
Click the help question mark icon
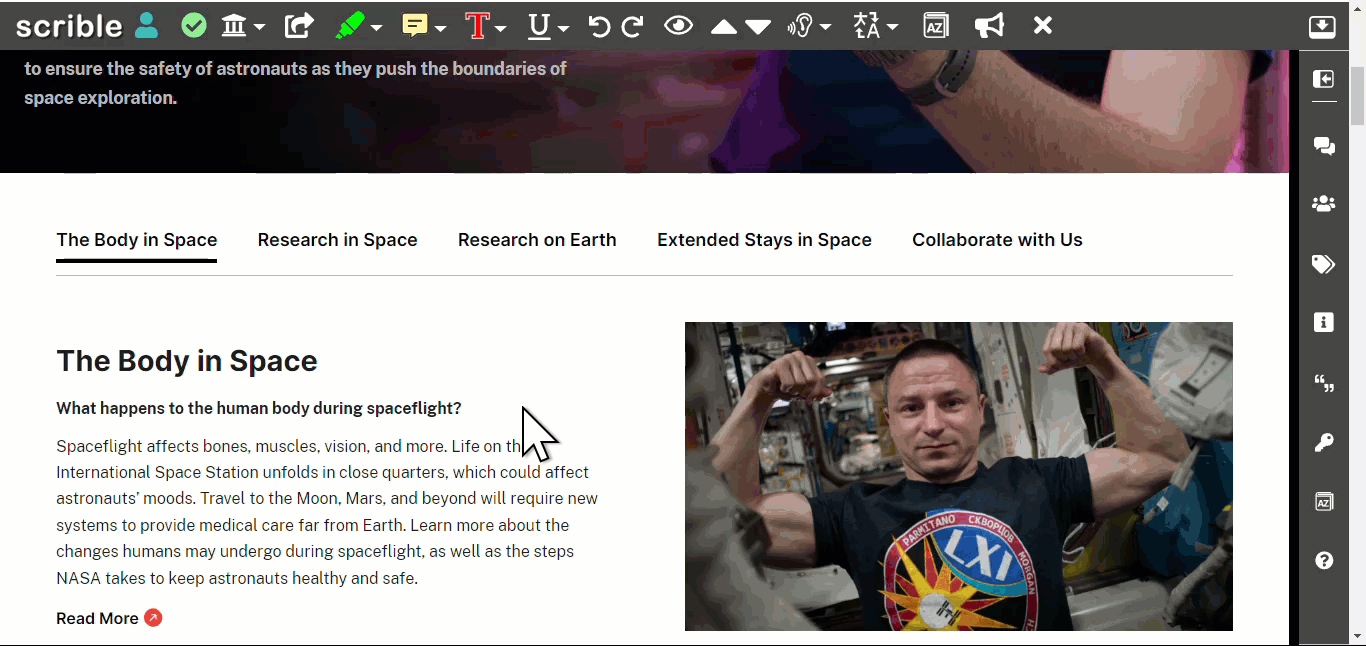click(1323, 559)
